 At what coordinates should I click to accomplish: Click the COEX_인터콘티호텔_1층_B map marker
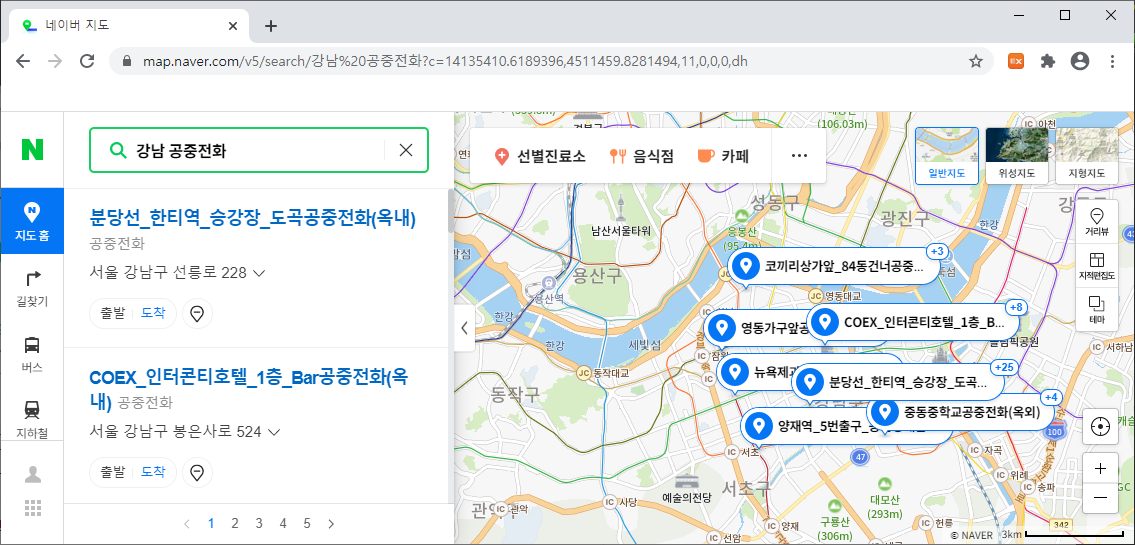pos(914,323)
